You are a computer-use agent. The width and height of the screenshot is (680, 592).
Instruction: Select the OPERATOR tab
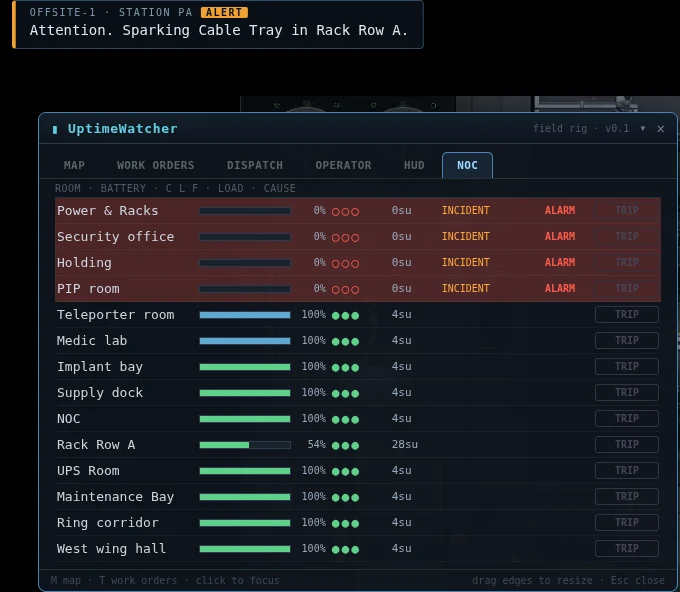343,165
